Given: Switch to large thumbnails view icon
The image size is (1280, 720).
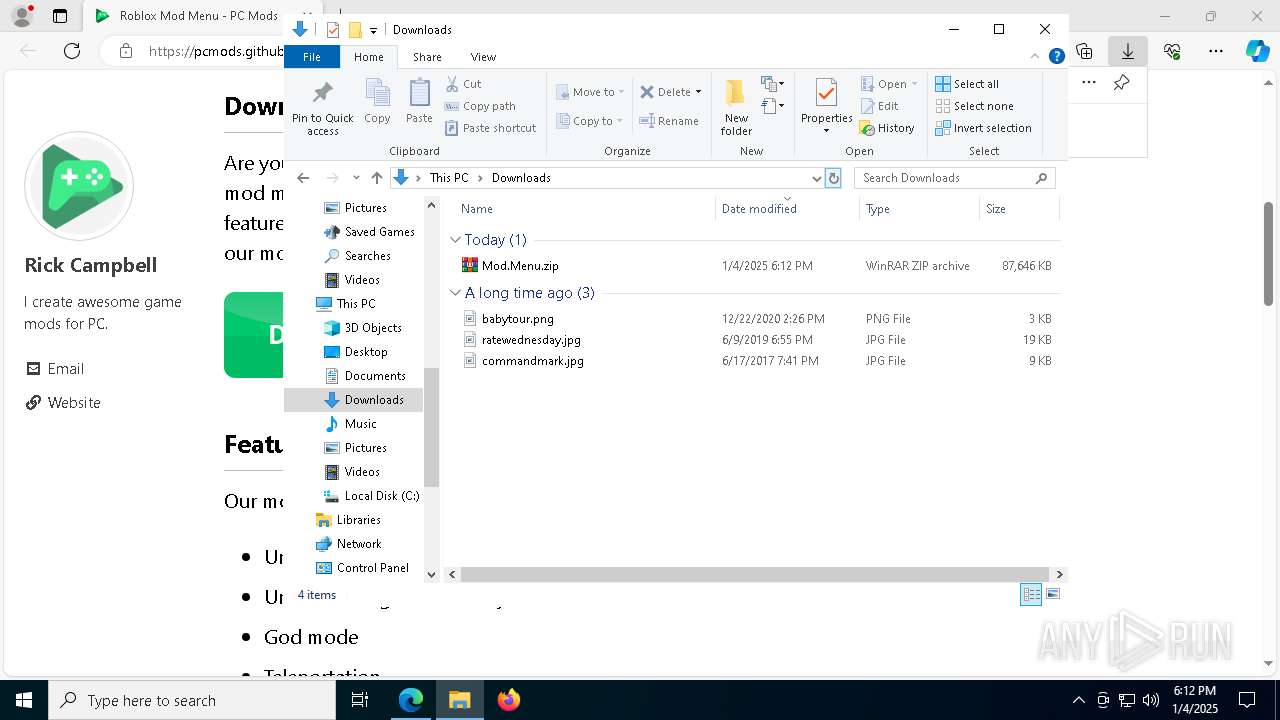Looking at the screenshot, I should pos(1052,594).
